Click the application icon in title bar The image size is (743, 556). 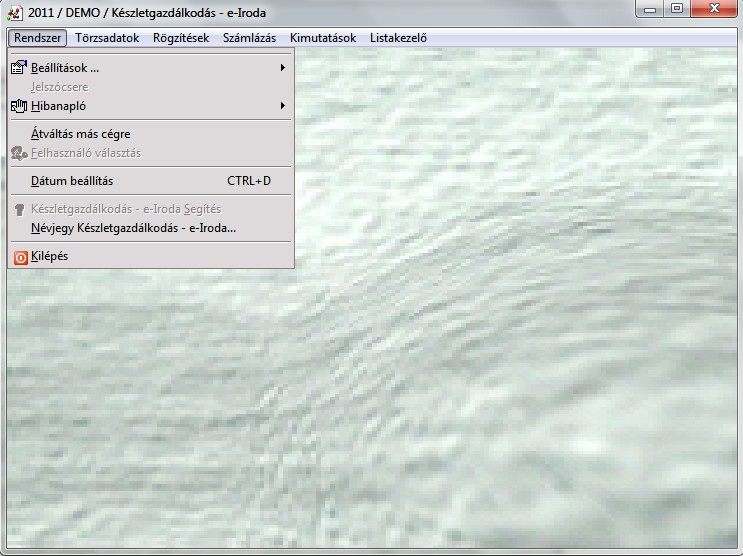click(x=14, y=10)
